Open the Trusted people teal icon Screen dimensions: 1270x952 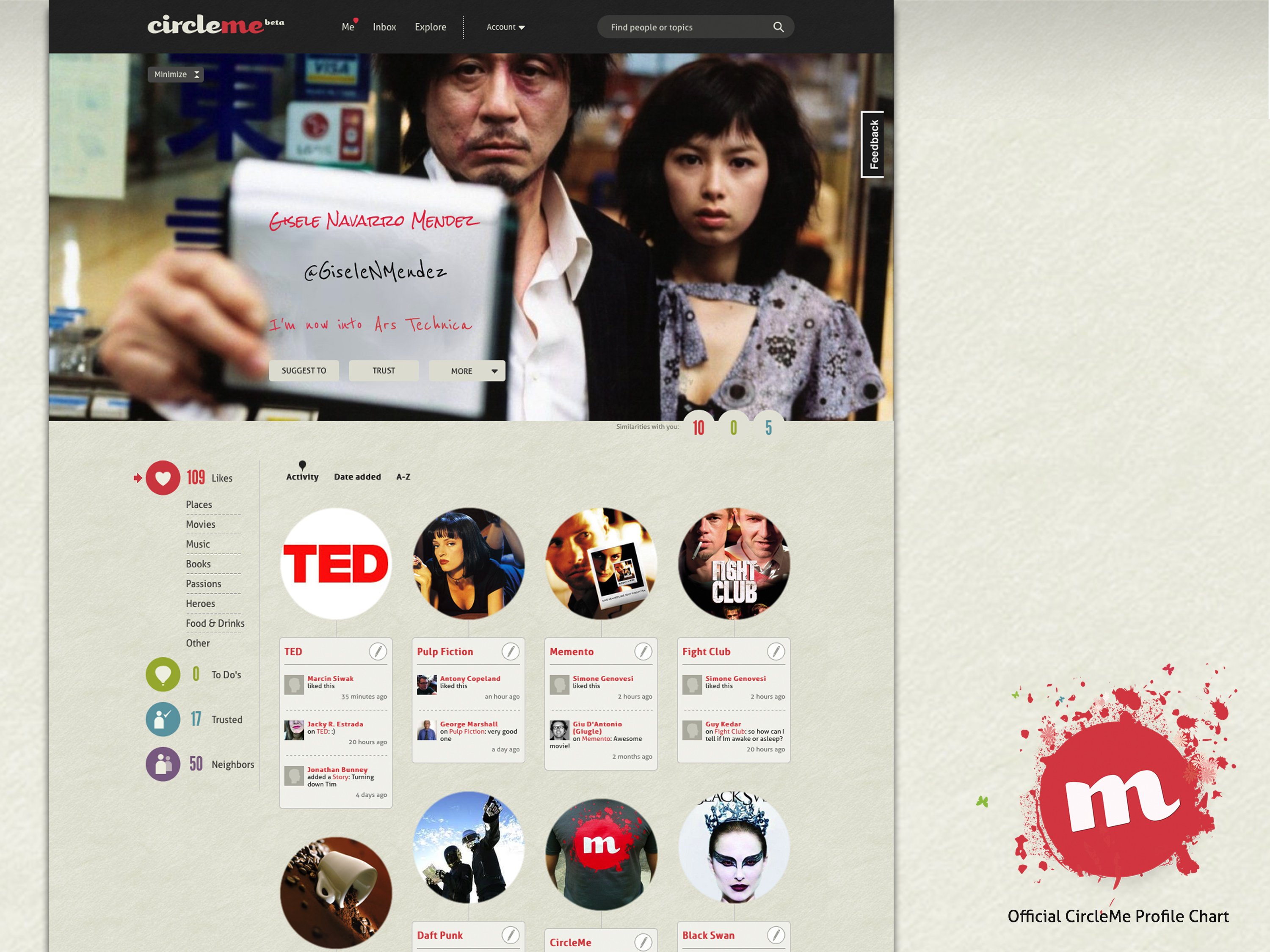point(163,719)
